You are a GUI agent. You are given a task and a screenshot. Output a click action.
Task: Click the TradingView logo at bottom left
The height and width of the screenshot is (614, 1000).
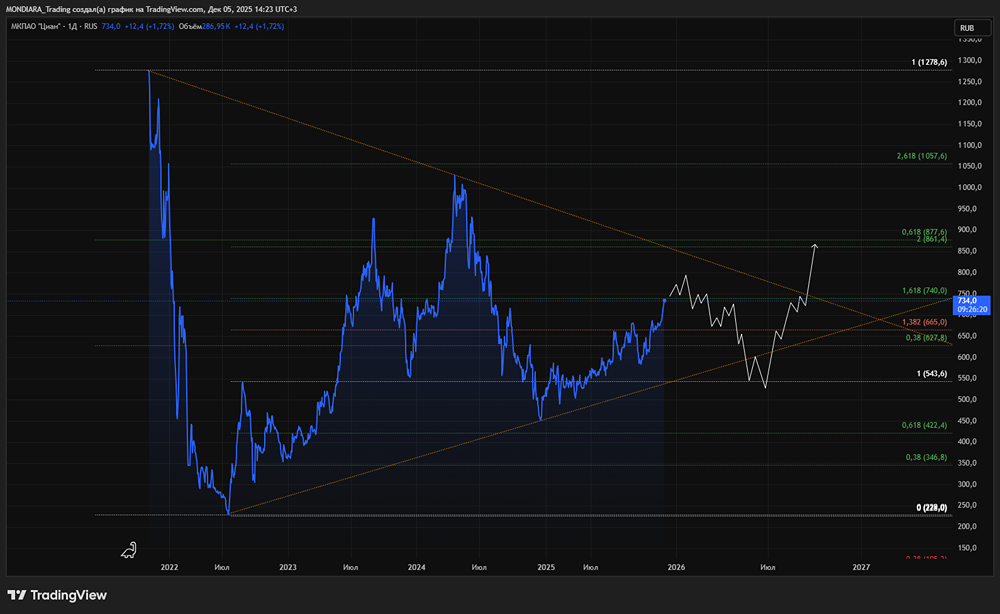click(x=57, y=595)
